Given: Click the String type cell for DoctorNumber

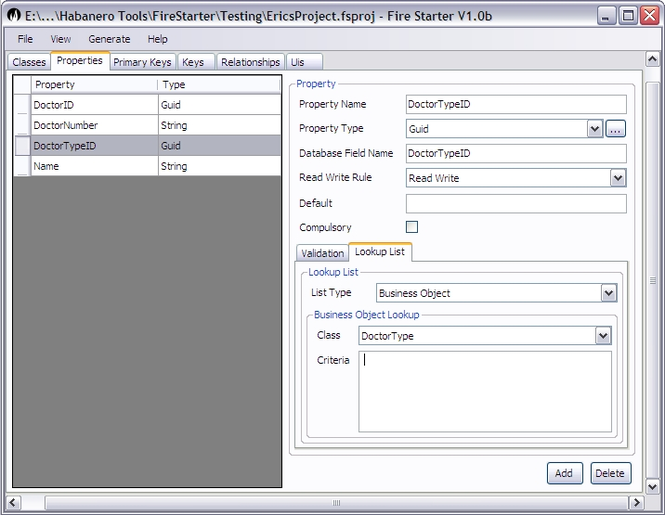Looking at the screenshot, I should pos(220,125).
